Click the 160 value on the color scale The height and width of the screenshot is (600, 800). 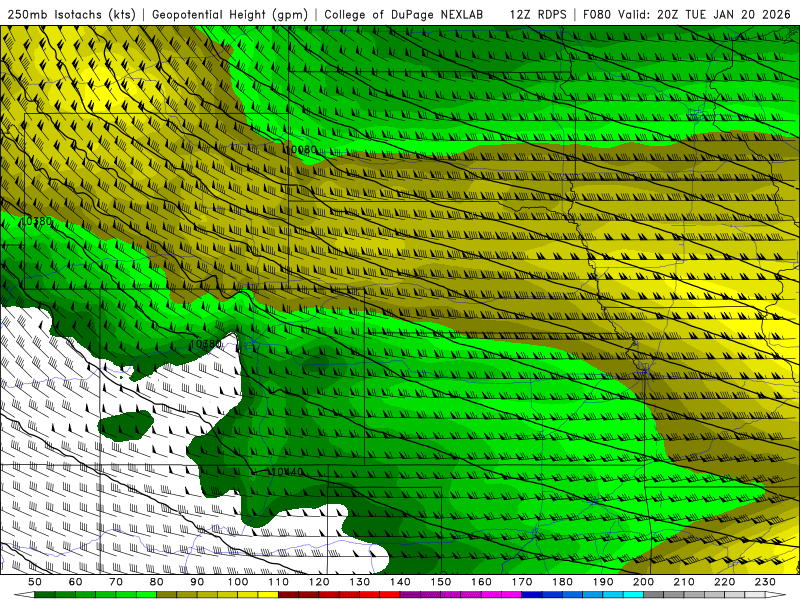point(481,582)
